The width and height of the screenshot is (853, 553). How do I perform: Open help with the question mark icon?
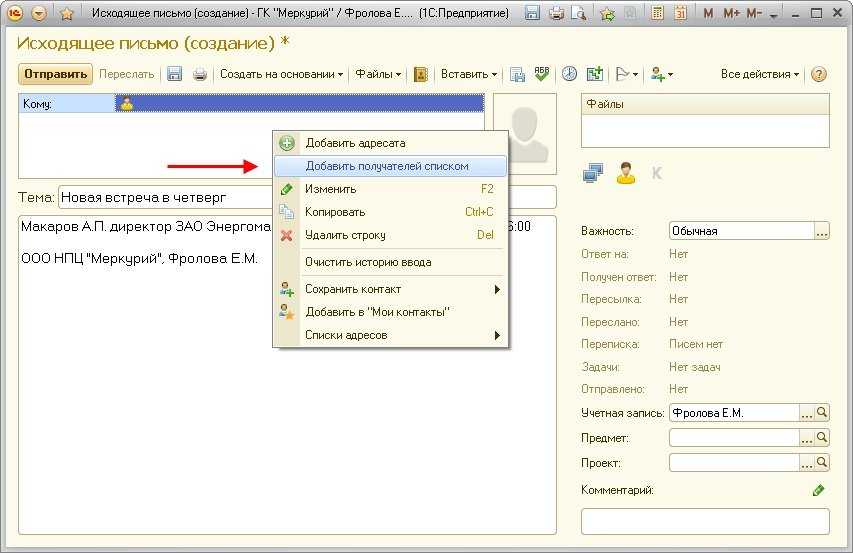(x=819, y=74)
